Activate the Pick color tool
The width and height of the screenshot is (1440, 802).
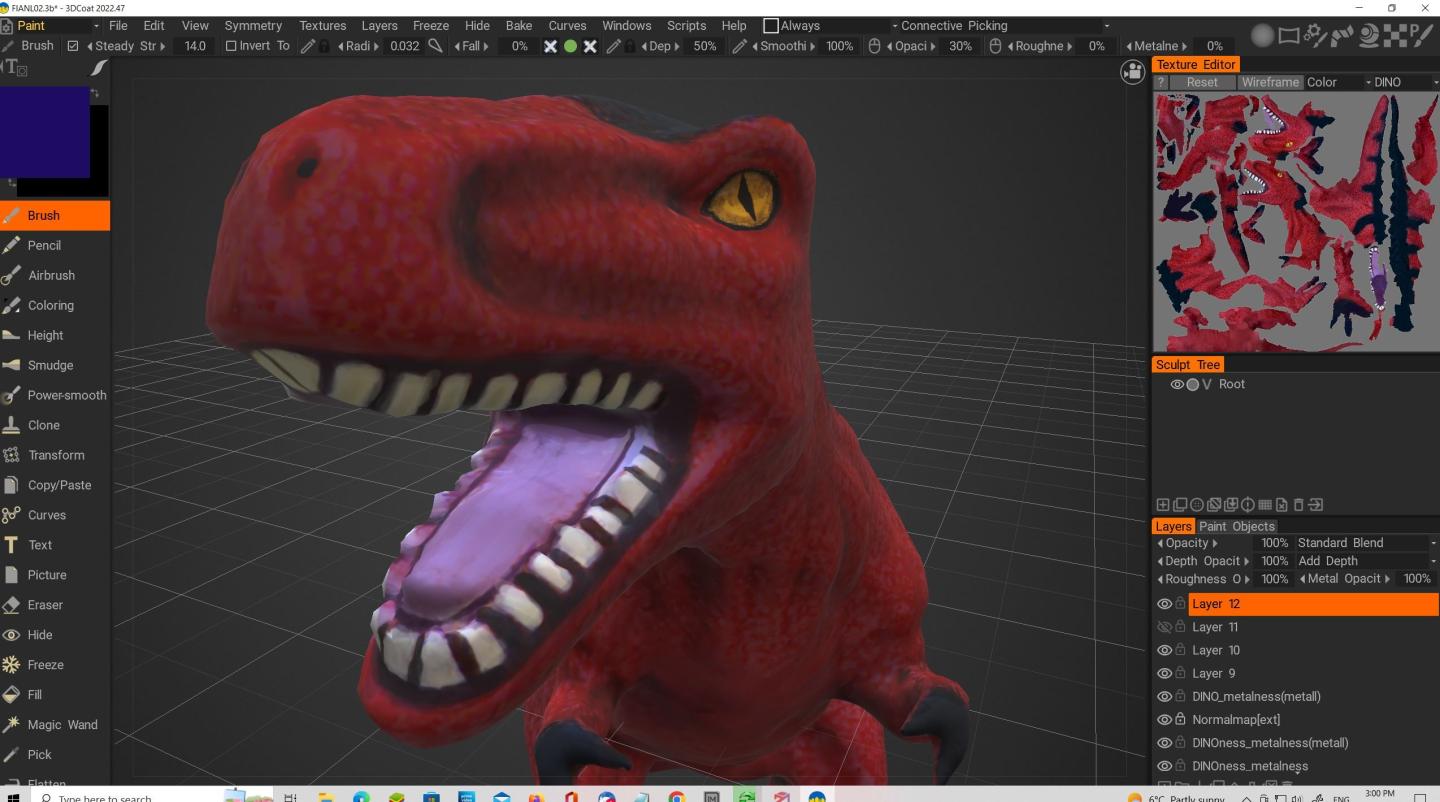point(55,755)
